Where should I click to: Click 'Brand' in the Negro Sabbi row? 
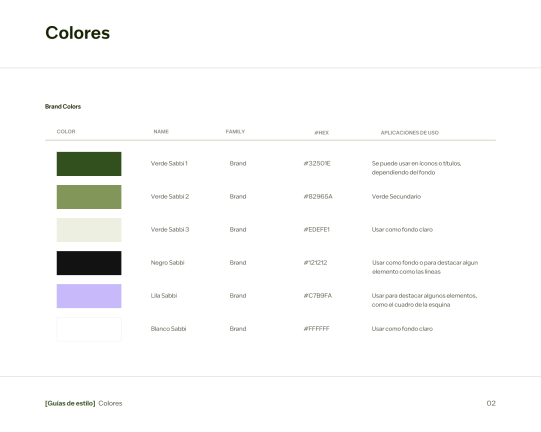coord(238,263)
